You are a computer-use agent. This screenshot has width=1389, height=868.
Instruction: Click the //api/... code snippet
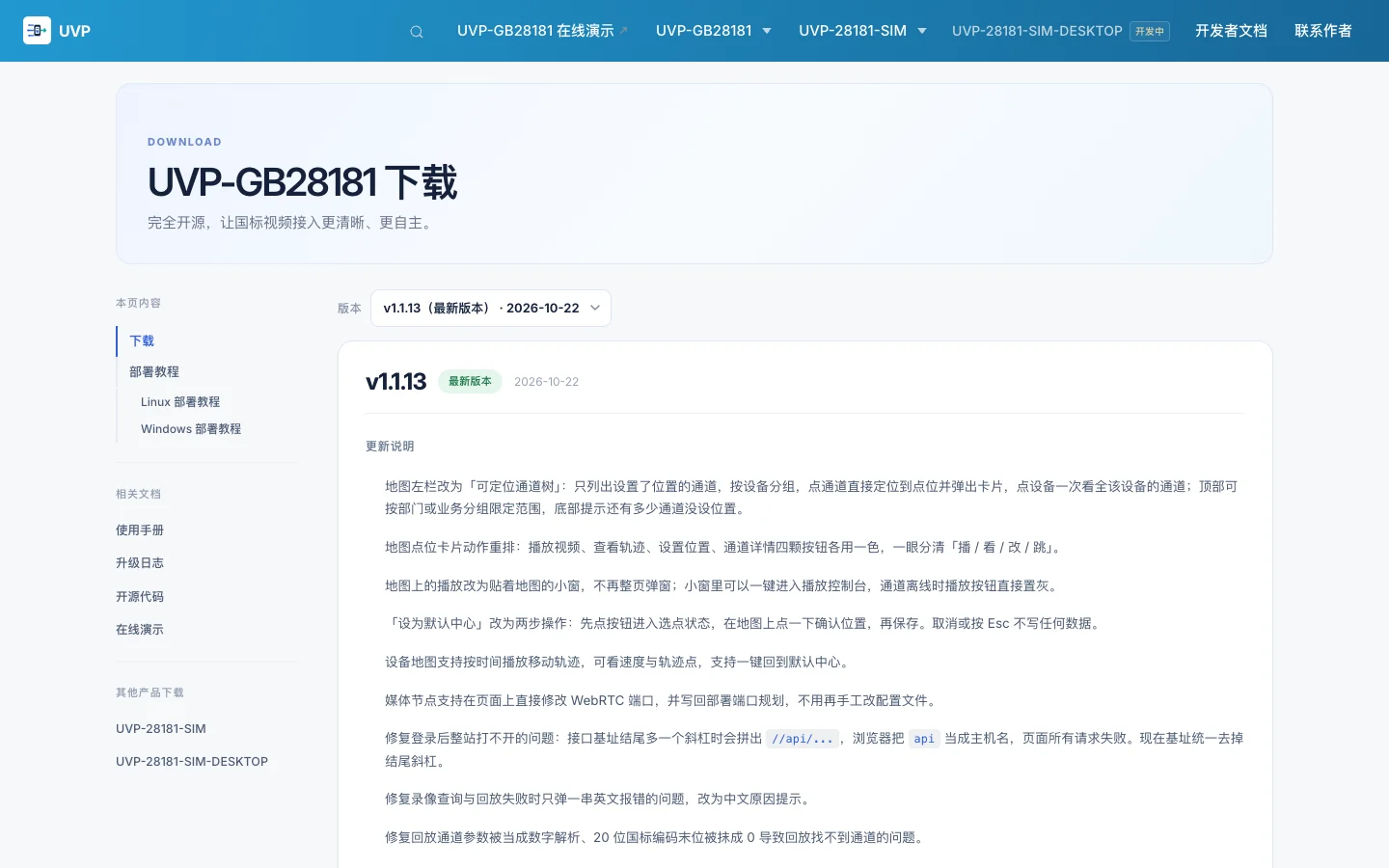803,739
